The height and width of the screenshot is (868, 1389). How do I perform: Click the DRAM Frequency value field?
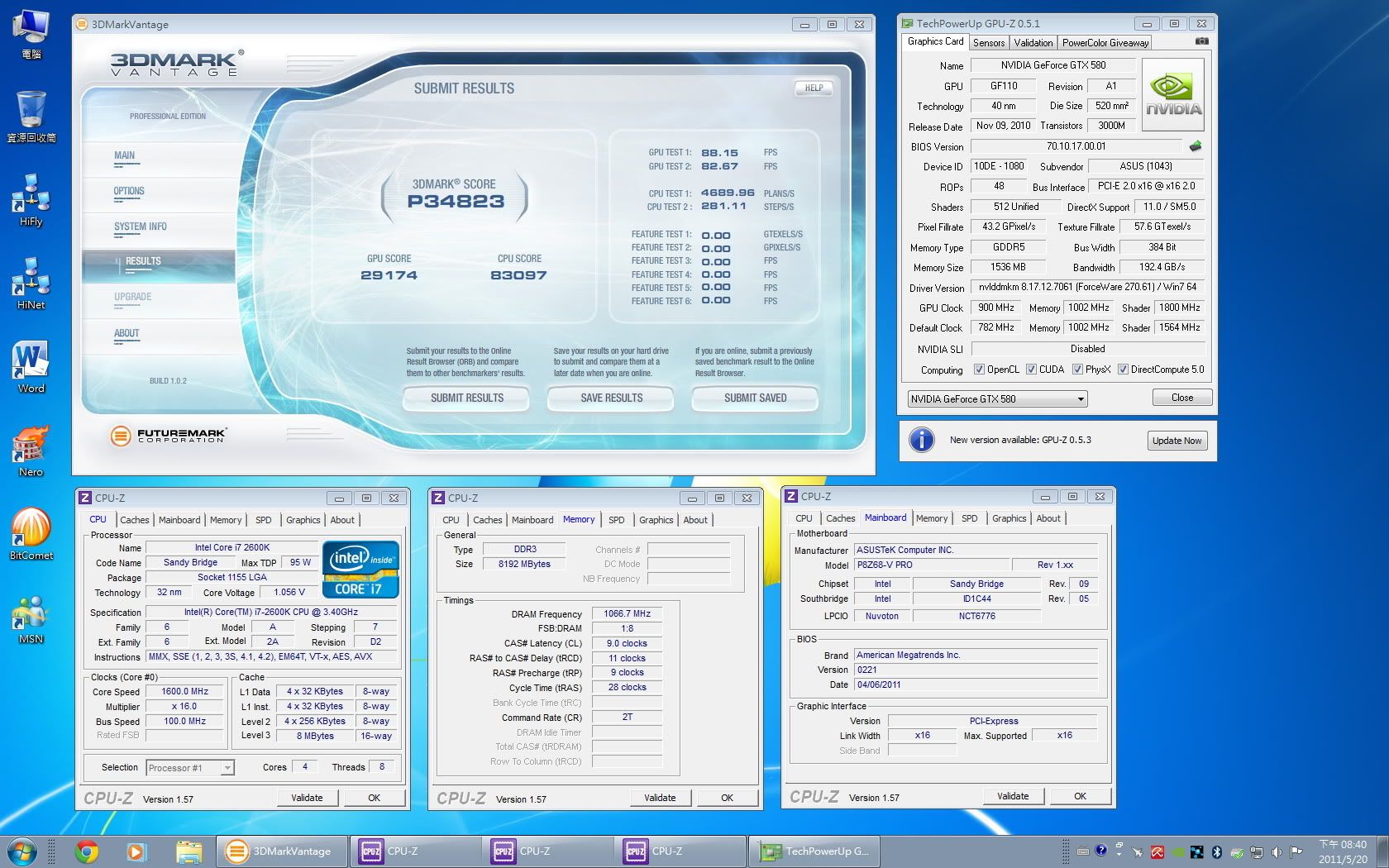click(627, 614)
